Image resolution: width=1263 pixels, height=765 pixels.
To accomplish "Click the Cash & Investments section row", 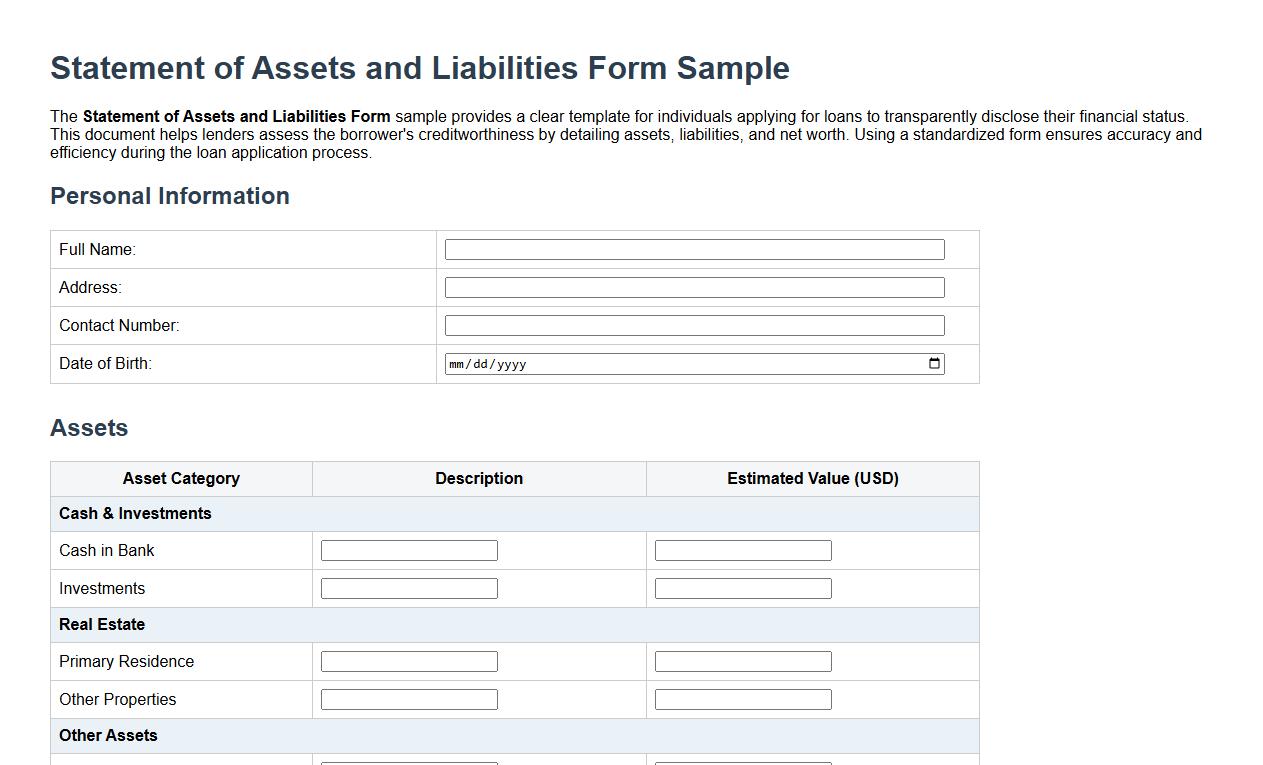I will [515, 513].
